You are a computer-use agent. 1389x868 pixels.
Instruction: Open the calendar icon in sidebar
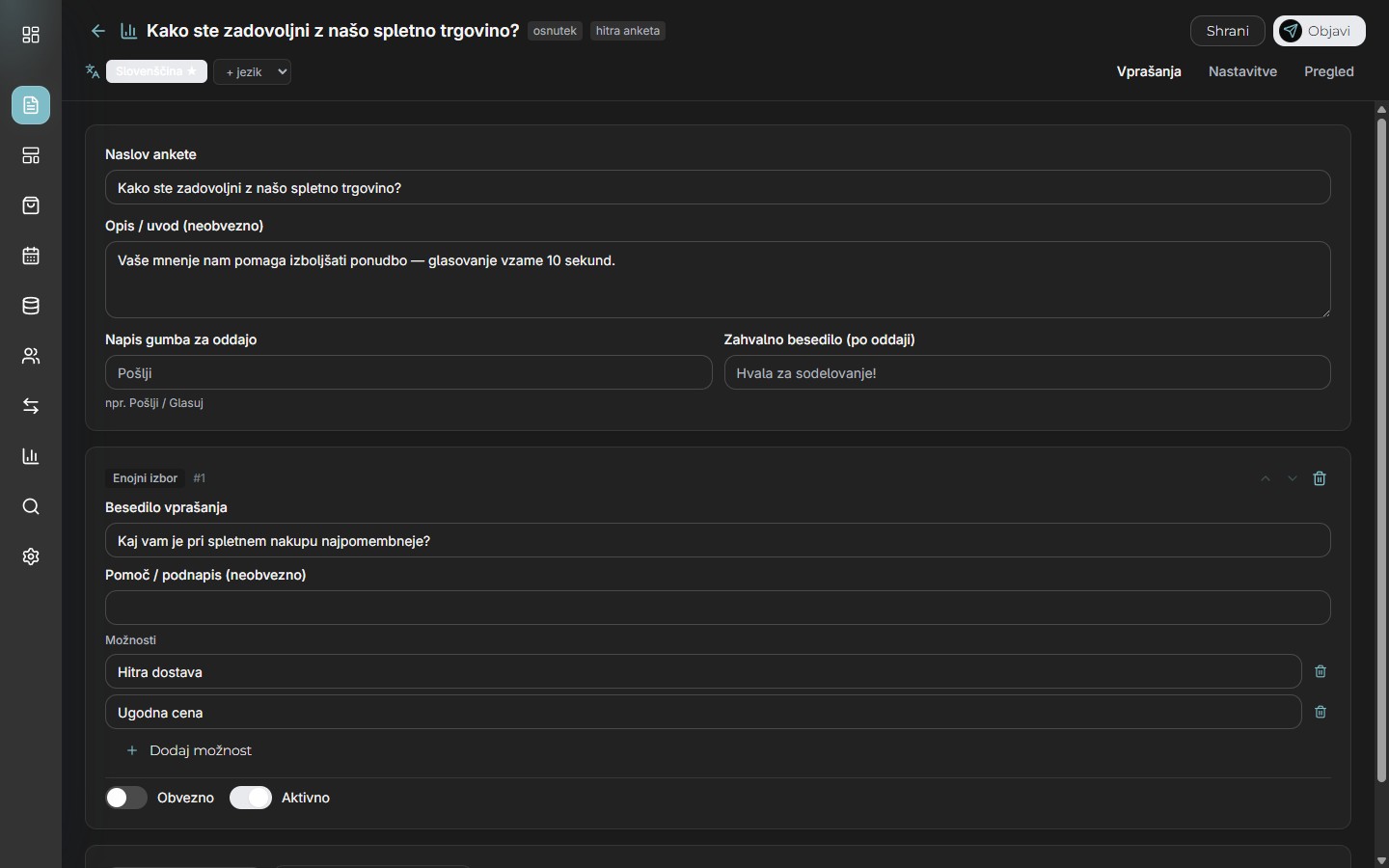31,256
